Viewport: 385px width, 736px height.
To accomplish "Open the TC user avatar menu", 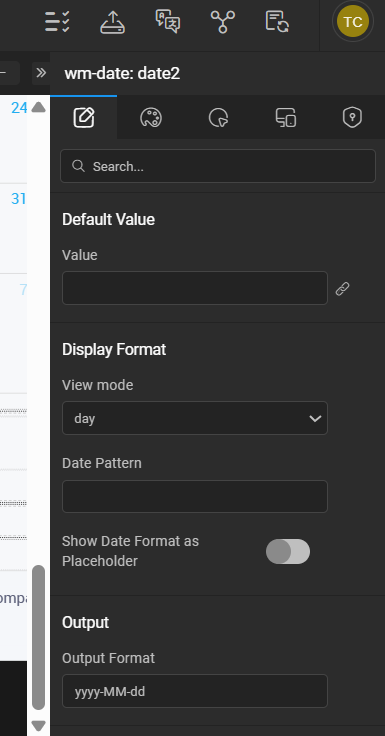I will coord(353,22).
